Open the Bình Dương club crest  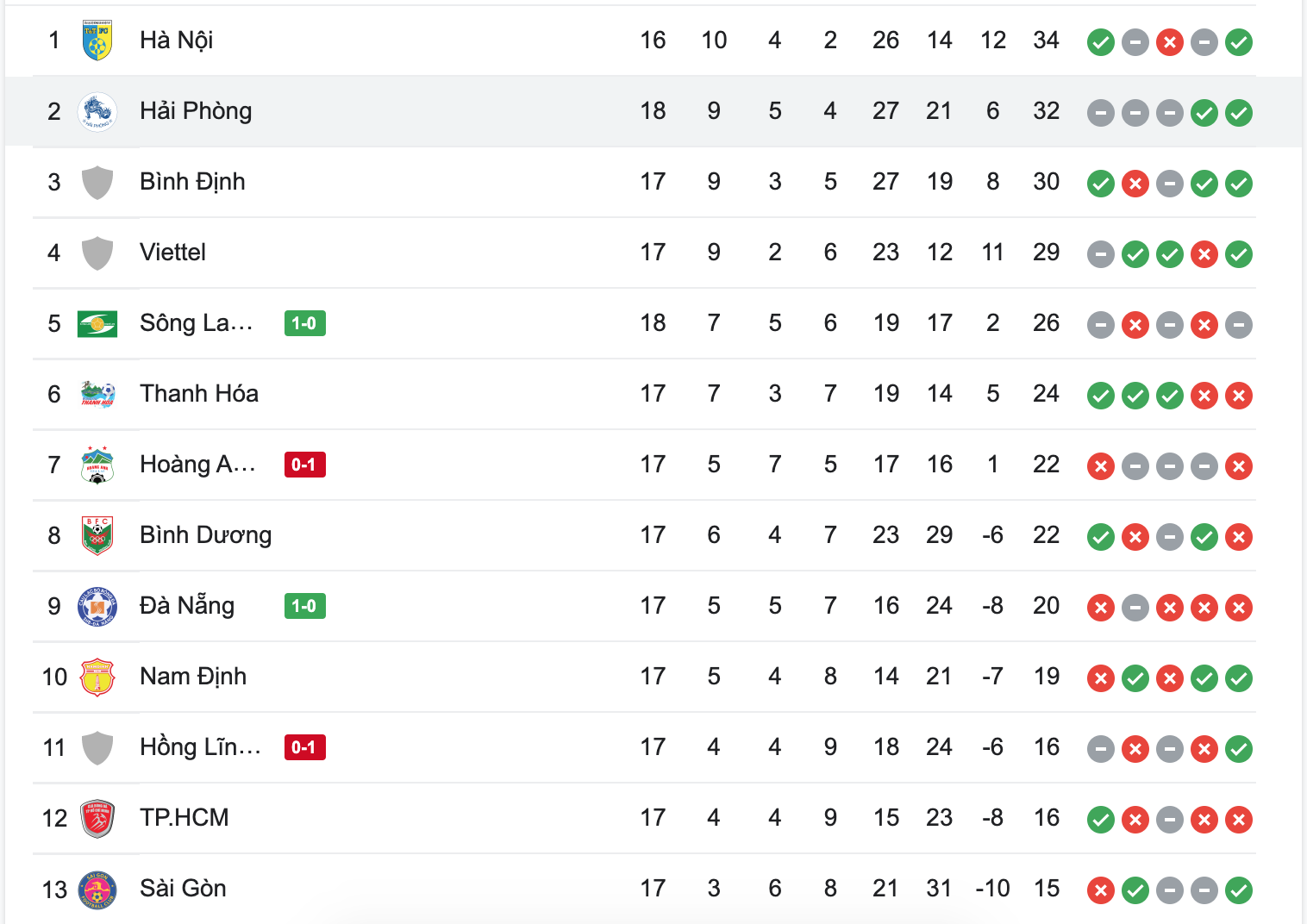(97, 535)
